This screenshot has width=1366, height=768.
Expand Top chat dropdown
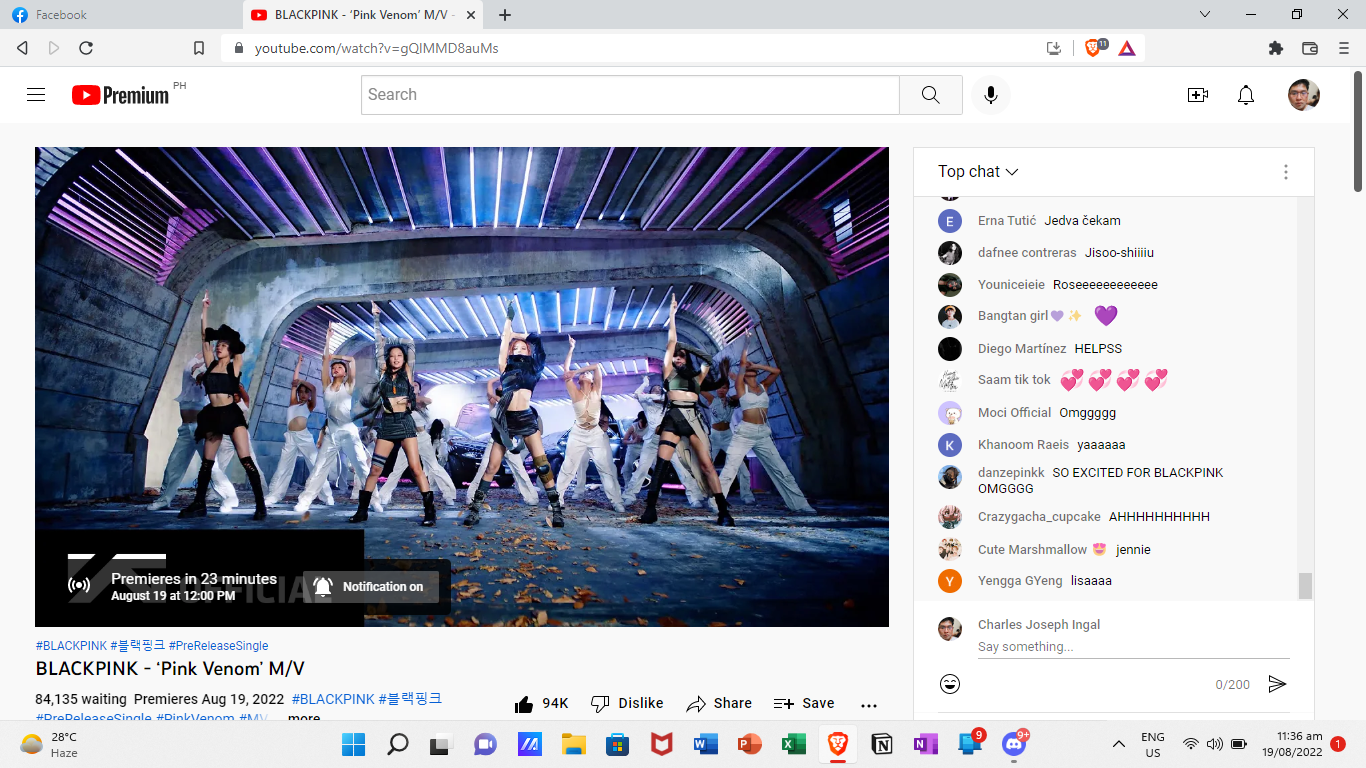coord(978,172)
